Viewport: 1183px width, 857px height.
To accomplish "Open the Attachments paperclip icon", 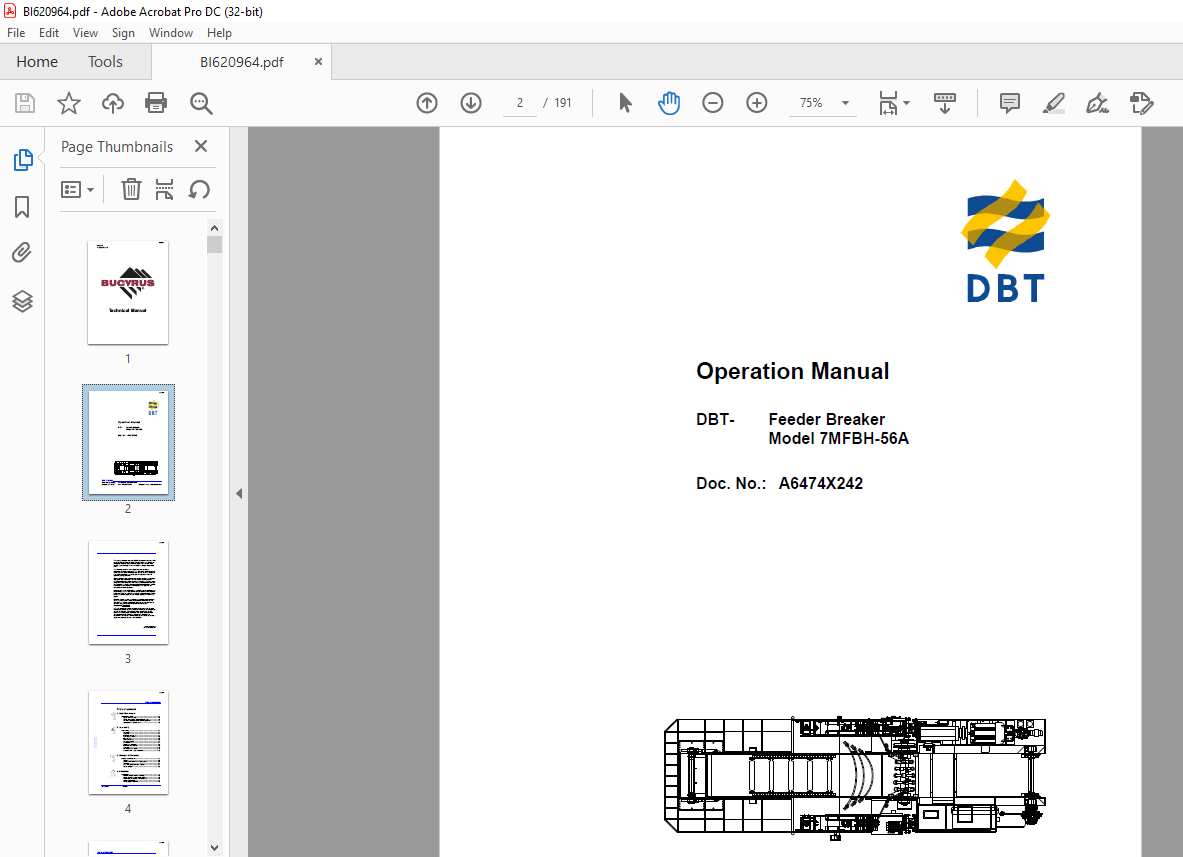I will coord(22,253).
